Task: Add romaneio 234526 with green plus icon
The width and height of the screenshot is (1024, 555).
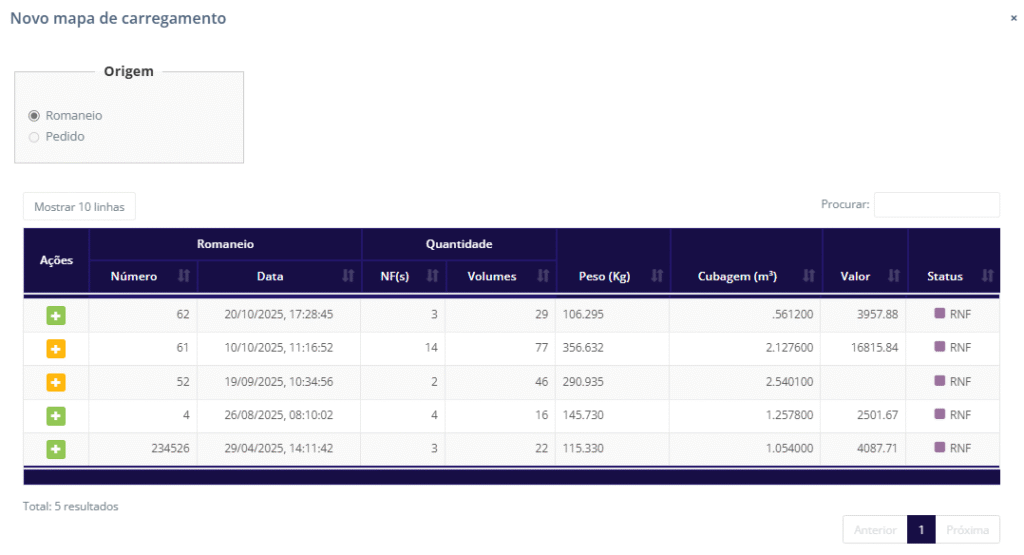Action: tap(56, 449)
